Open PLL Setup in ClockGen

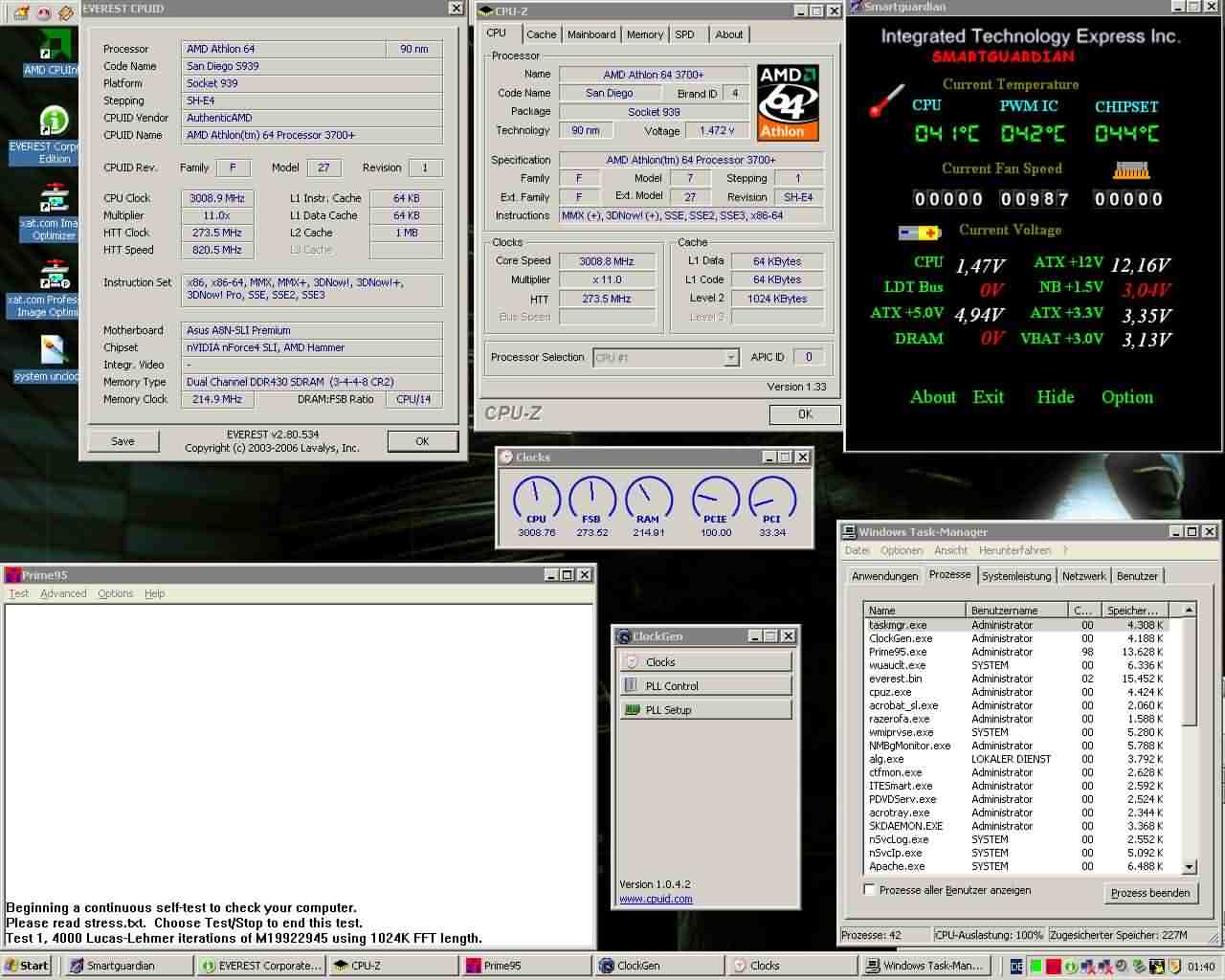705,710
